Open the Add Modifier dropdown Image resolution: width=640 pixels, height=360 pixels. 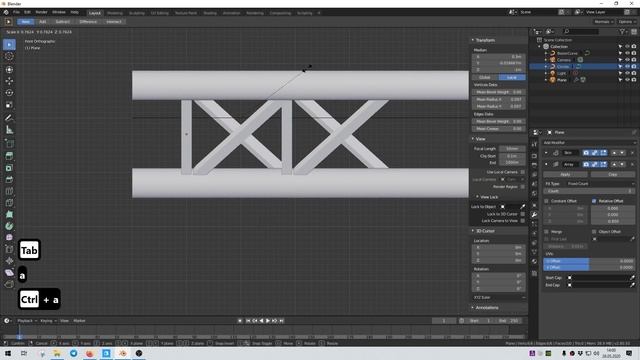589,142
